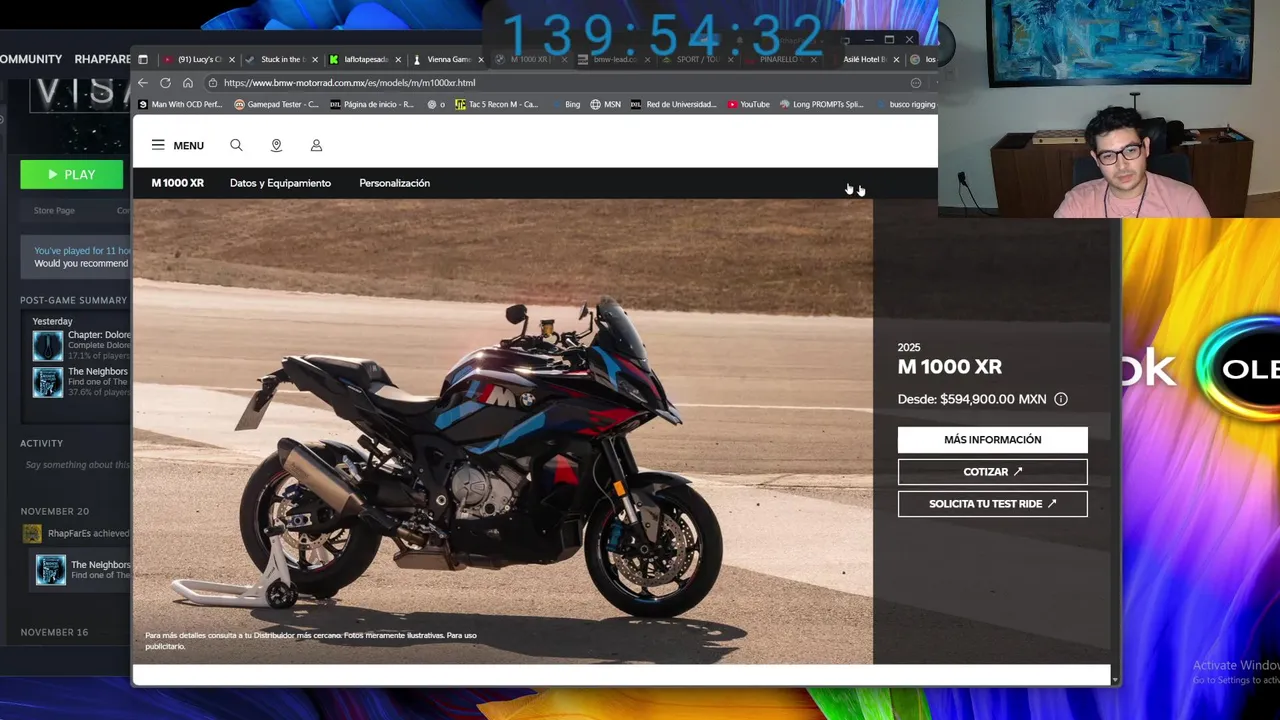The height and width of the screenshot is (720, 1280).
Task: Click the 'NOVEMBER 16' date heading in Steam
Action: 54,632
